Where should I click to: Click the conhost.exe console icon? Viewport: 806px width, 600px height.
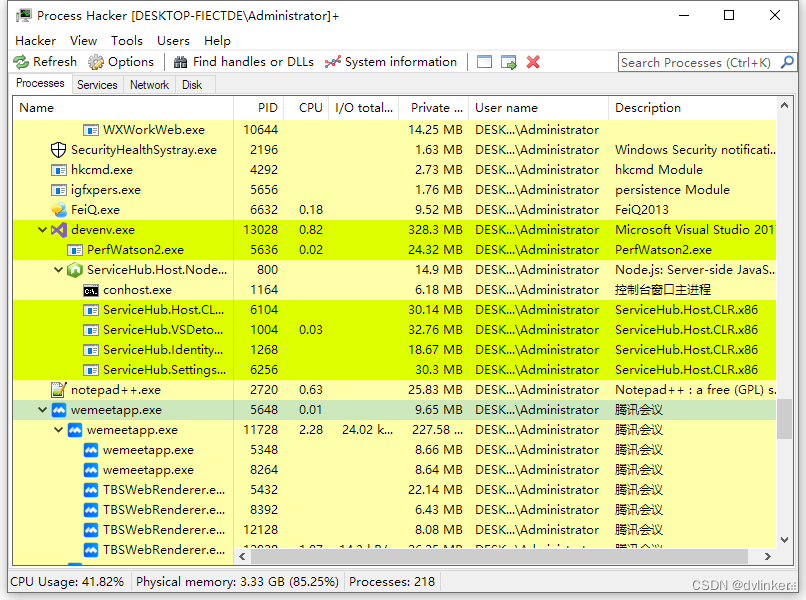click(x=90, y=290)
